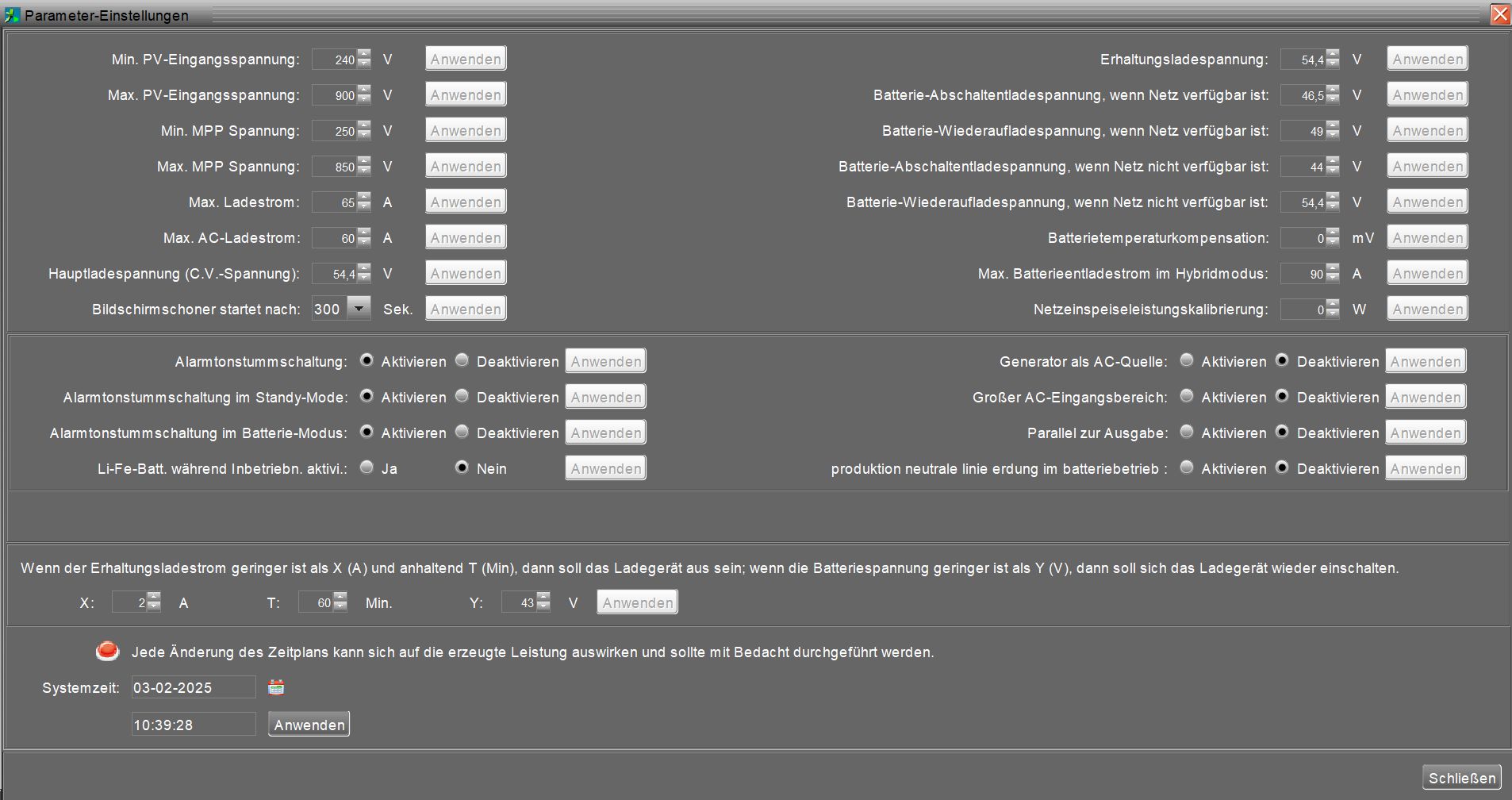The width and height of the screenshot is (1512, 800).
Task: Select Deaktivieren for Parallel zur Ausgabe
Action: coord(1282,432)
